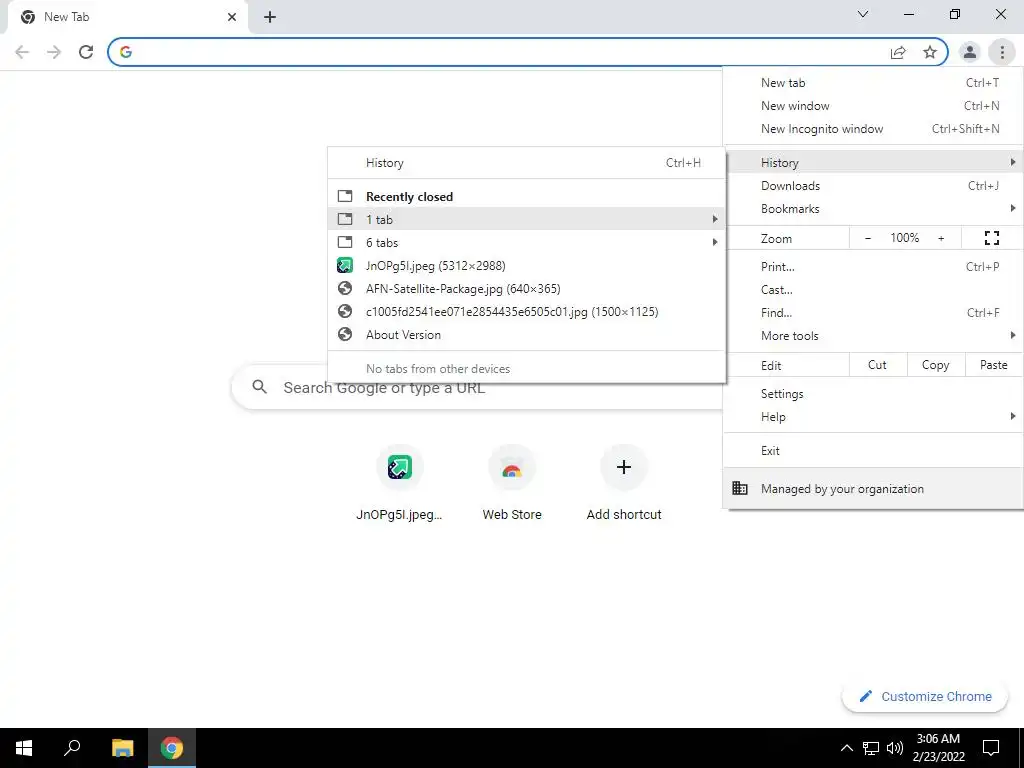
Task: Select Find... from the menu
Action: tap(873, 312)
